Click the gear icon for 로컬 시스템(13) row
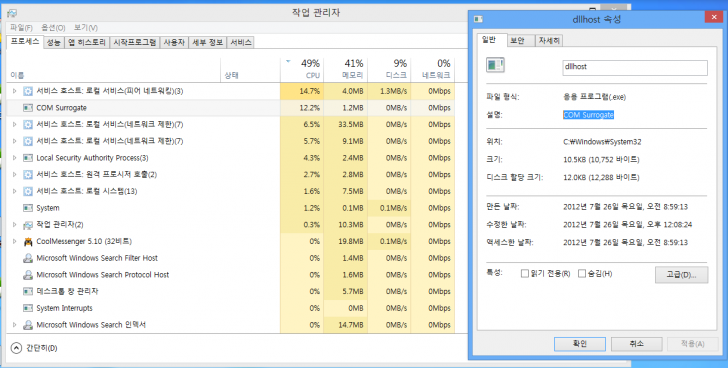Screen dimensions: 728x368 [x=28, y=191]
